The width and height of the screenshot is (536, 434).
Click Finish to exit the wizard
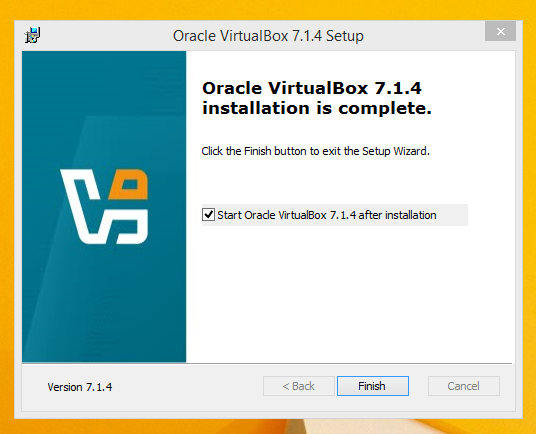373,386
